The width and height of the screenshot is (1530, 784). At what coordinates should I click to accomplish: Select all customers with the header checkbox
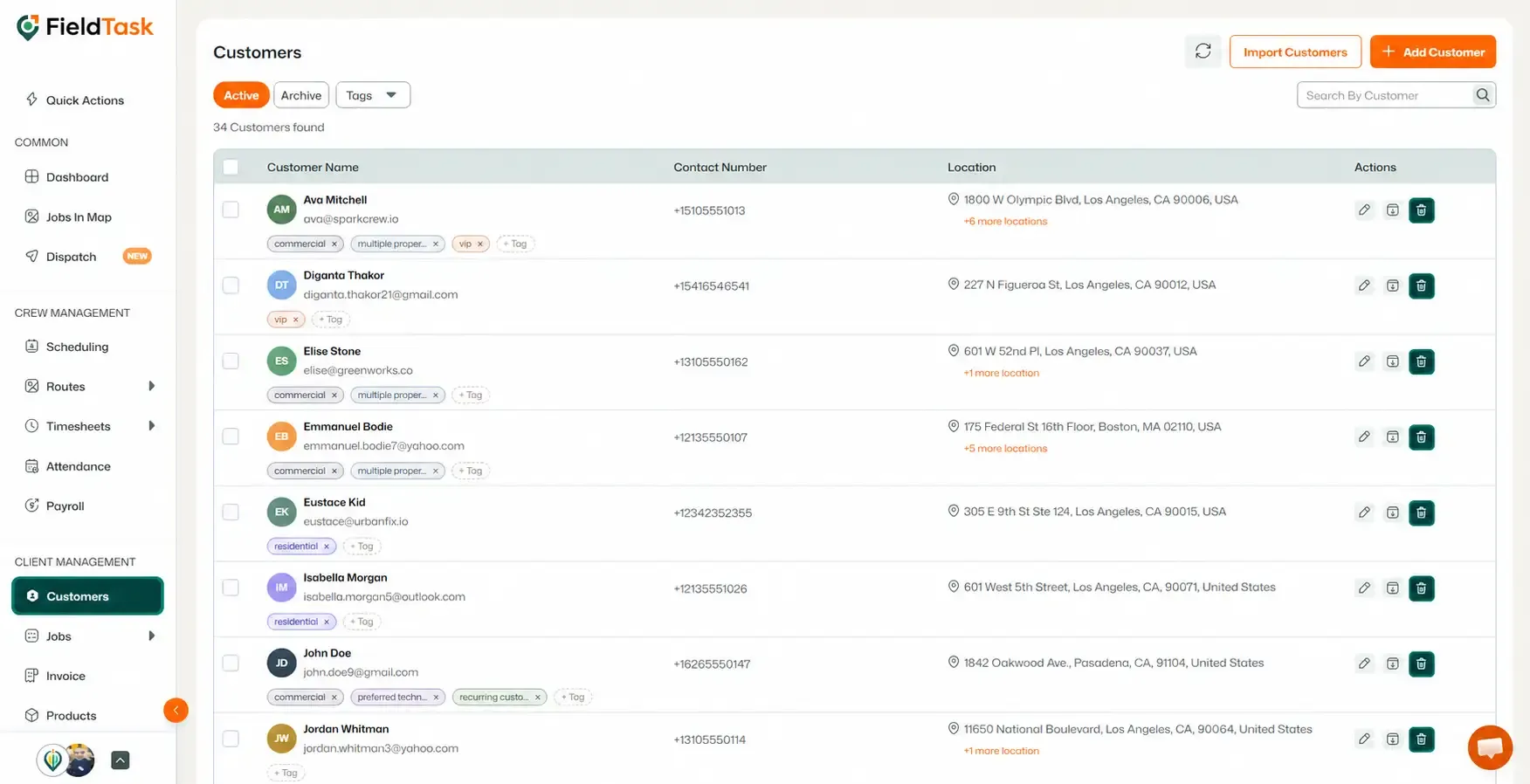(x=231, y=167)
